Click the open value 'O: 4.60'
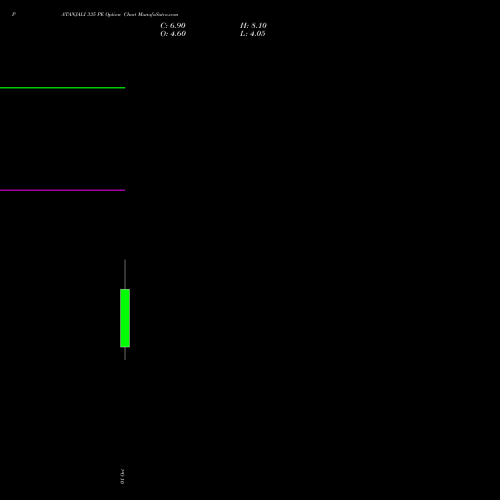The width and height of the screenshot is (500, 500). click(x=173, y=34)
